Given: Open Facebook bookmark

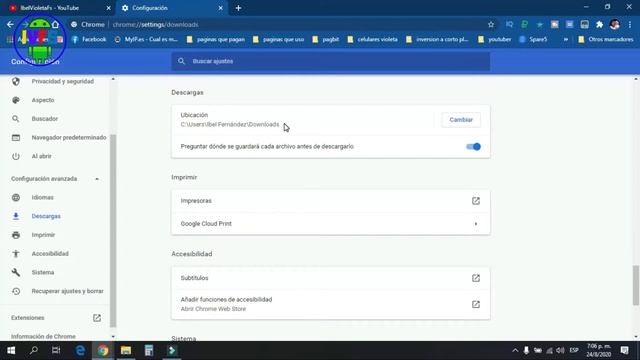Looking at the screenshot, I should pos(89,40).
